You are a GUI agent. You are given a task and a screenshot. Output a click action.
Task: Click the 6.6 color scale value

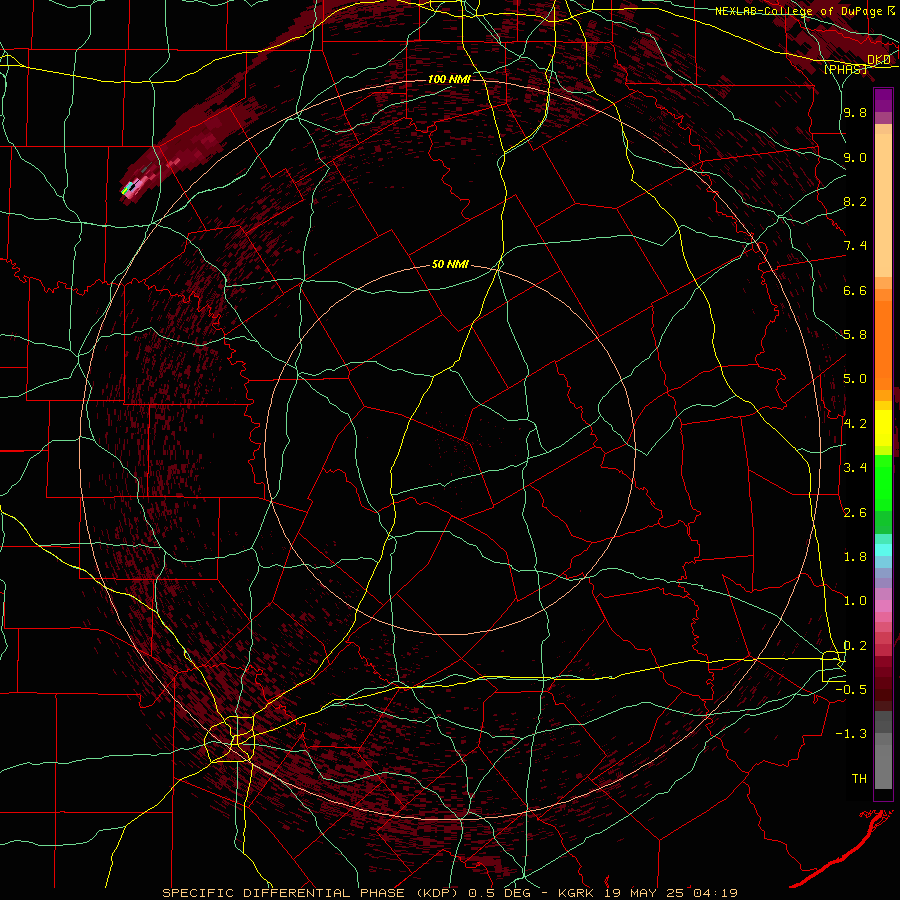point(855,290)
